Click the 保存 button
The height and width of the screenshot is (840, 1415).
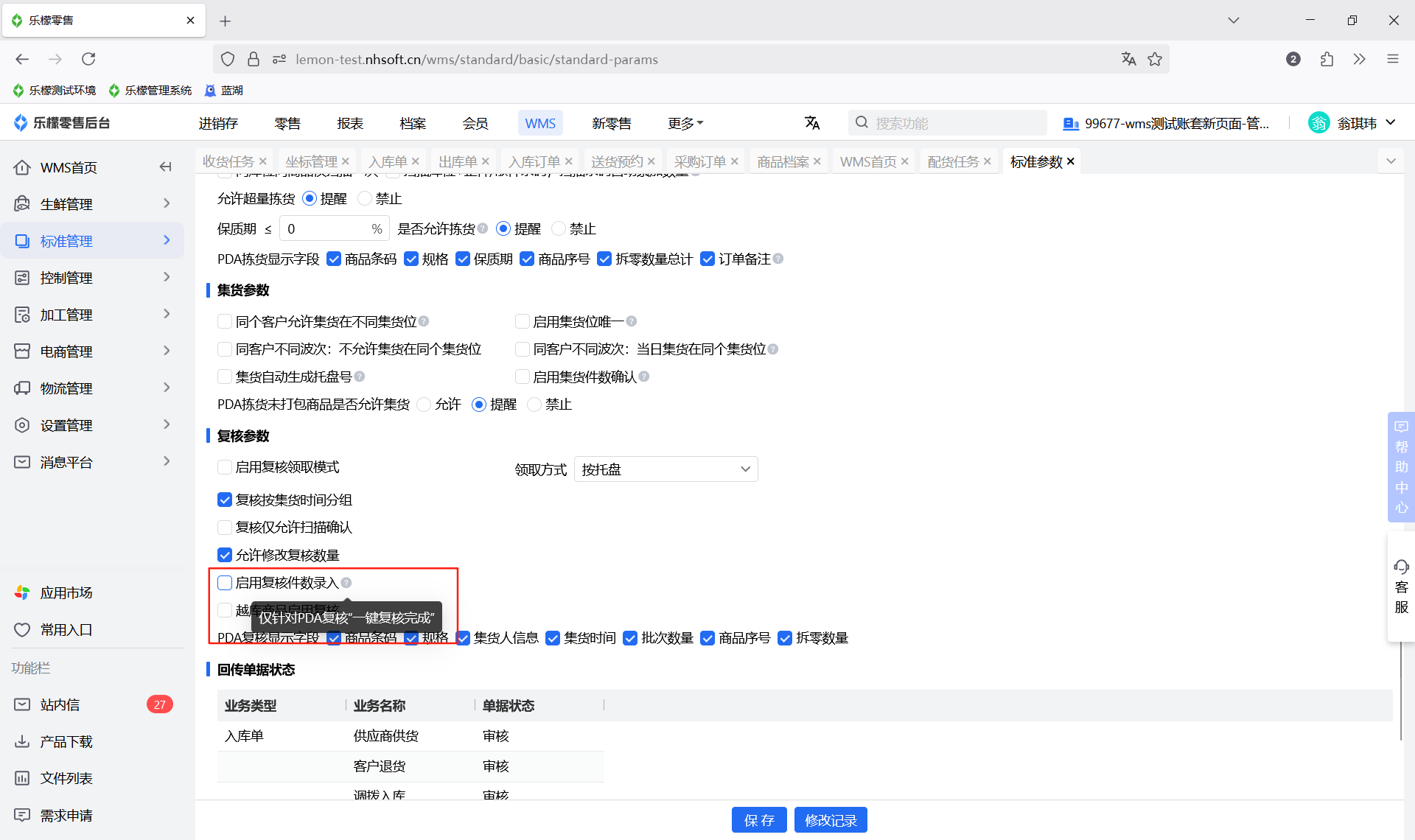(x=759, y=820)
